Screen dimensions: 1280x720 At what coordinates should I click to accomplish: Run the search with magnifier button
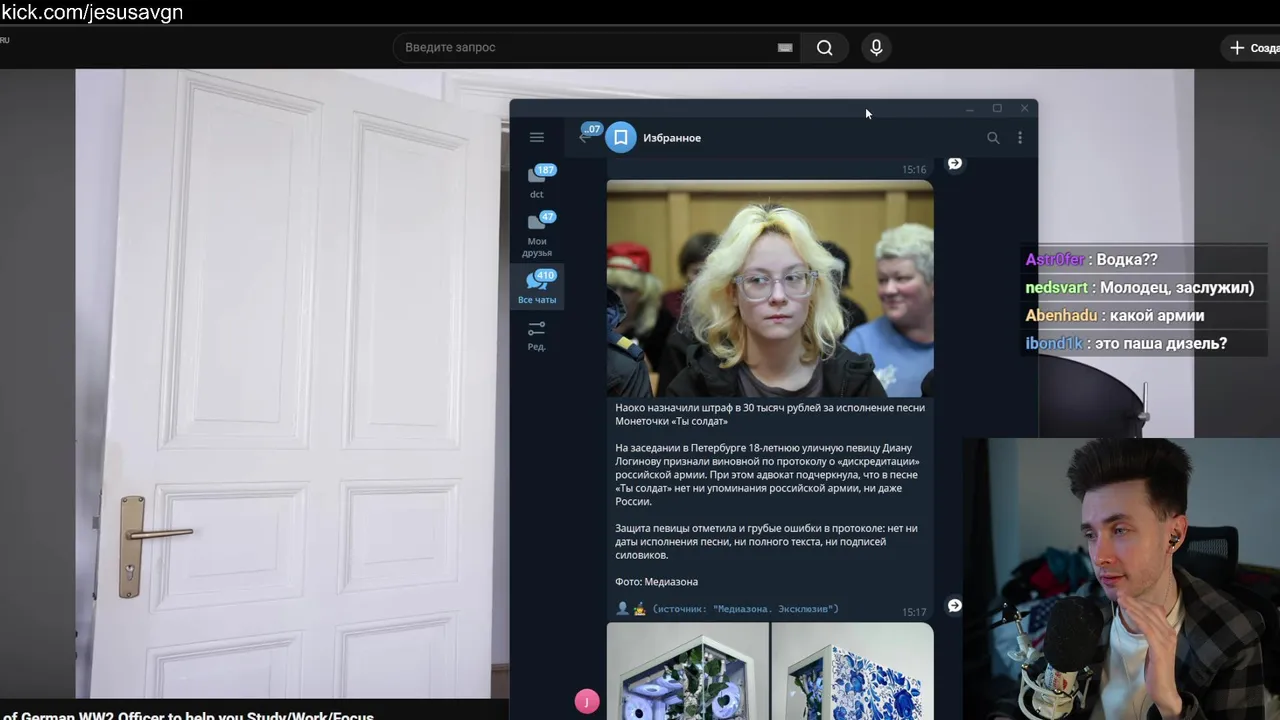click(824, 47)
